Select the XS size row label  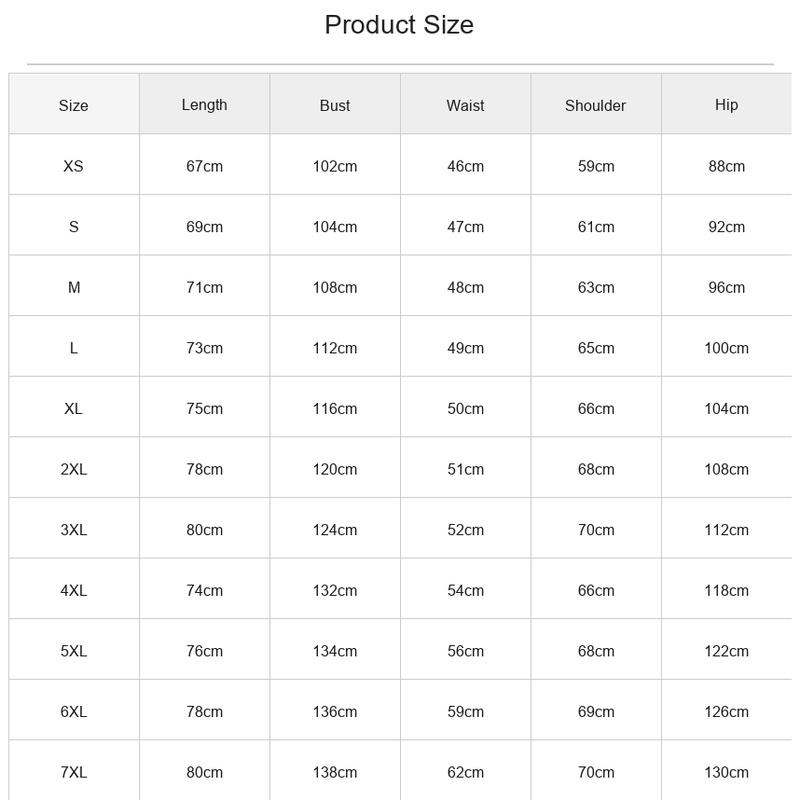(73, 166)
